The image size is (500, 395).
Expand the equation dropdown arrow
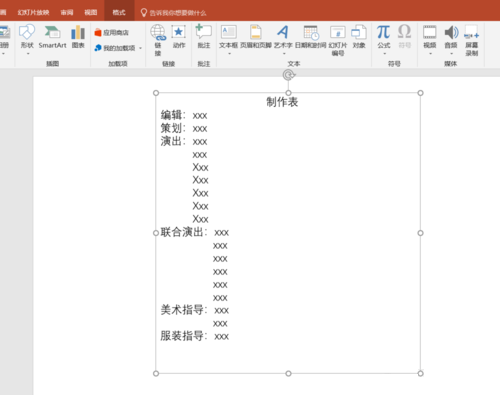(x=385, y=53)
